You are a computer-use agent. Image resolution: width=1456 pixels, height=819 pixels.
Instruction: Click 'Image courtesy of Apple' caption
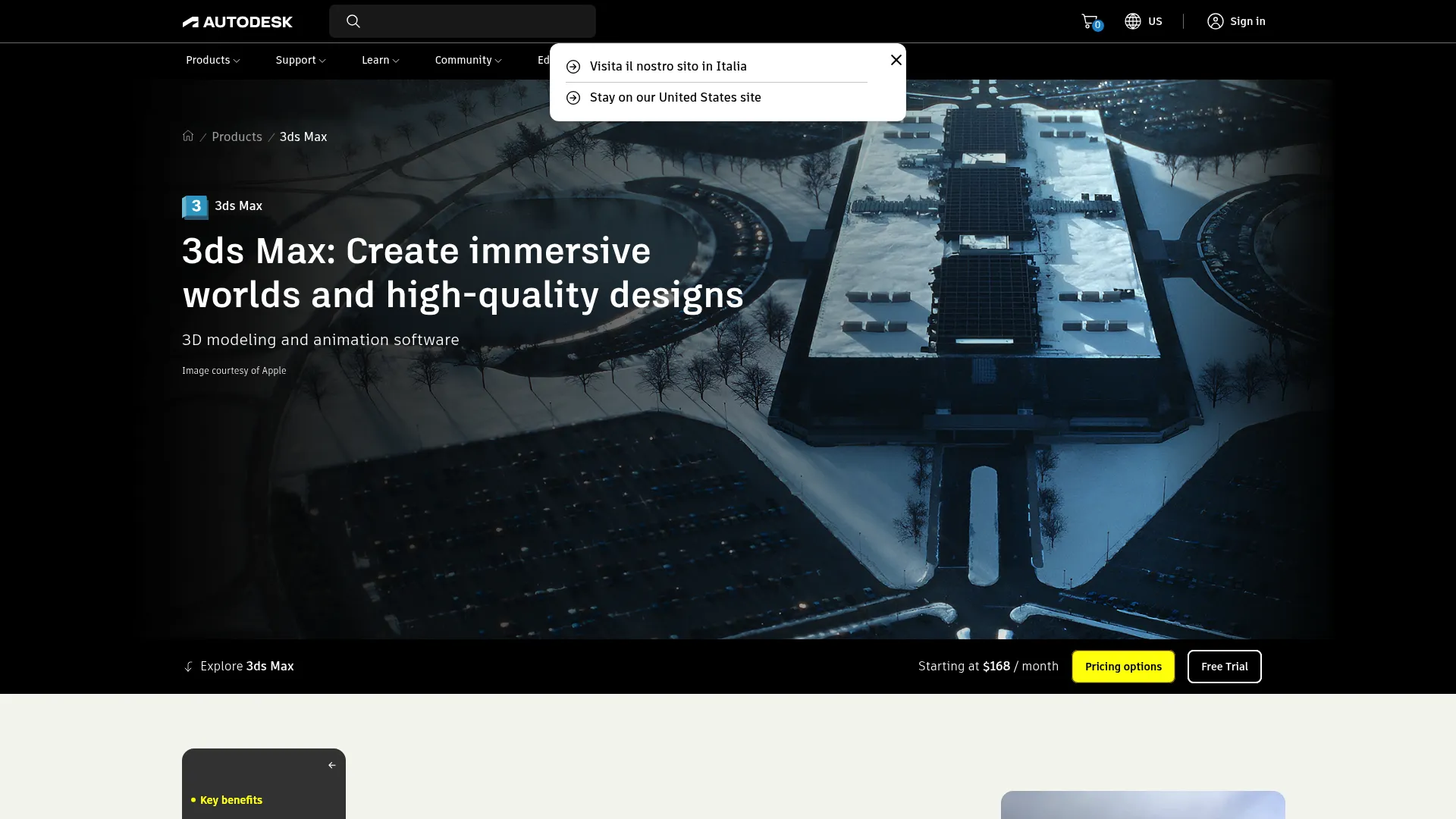click(x=234, y=371)
